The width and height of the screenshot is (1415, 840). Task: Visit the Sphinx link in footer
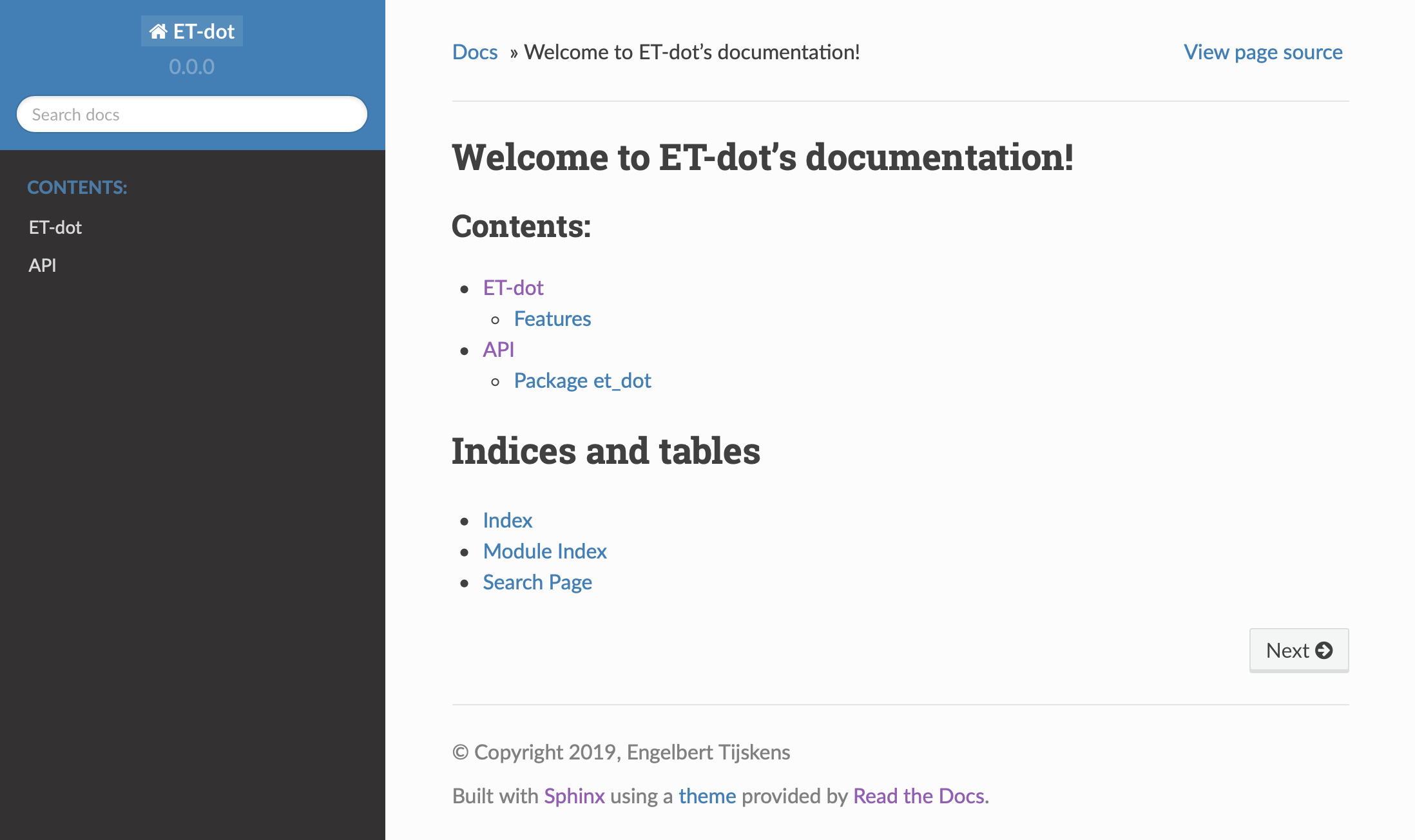click(575, 796)
